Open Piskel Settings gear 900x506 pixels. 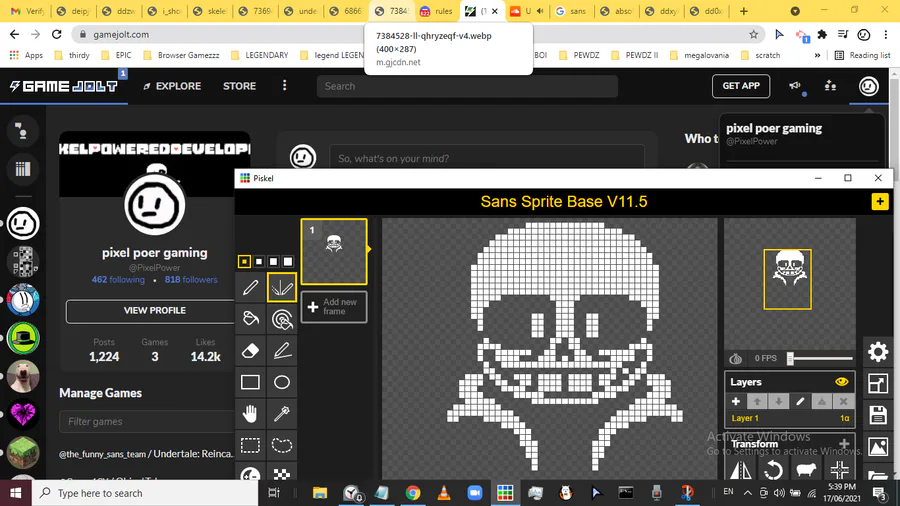click(x=878, y=352)
